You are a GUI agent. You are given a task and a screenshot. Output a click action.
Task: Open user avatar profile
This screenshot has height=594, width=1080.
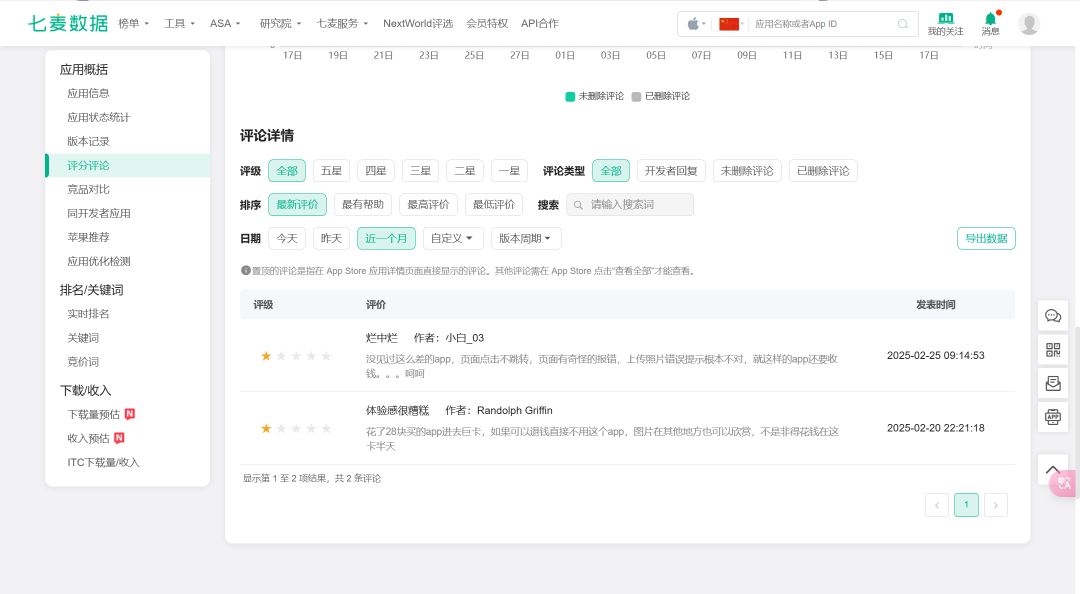click(x=1029, y=24)
